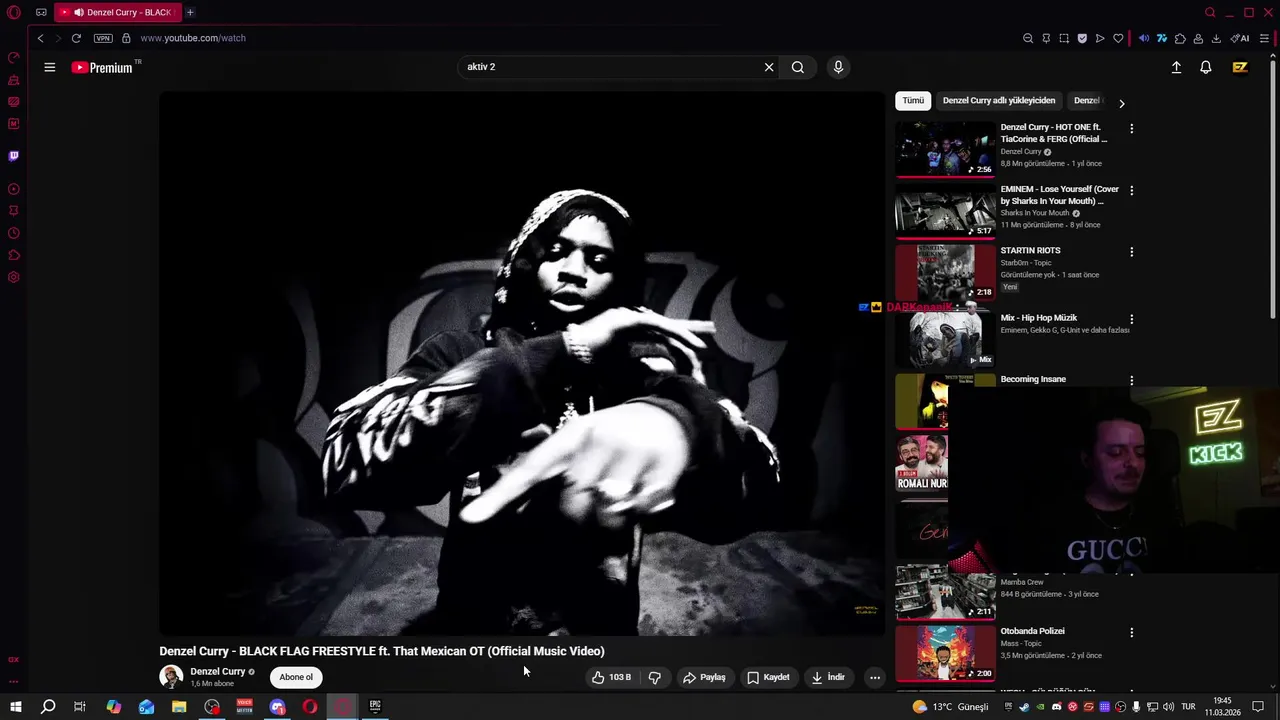Open options for Otobanda Polizei
This screenshot has height=720, width=1280.
[1131, 633]
